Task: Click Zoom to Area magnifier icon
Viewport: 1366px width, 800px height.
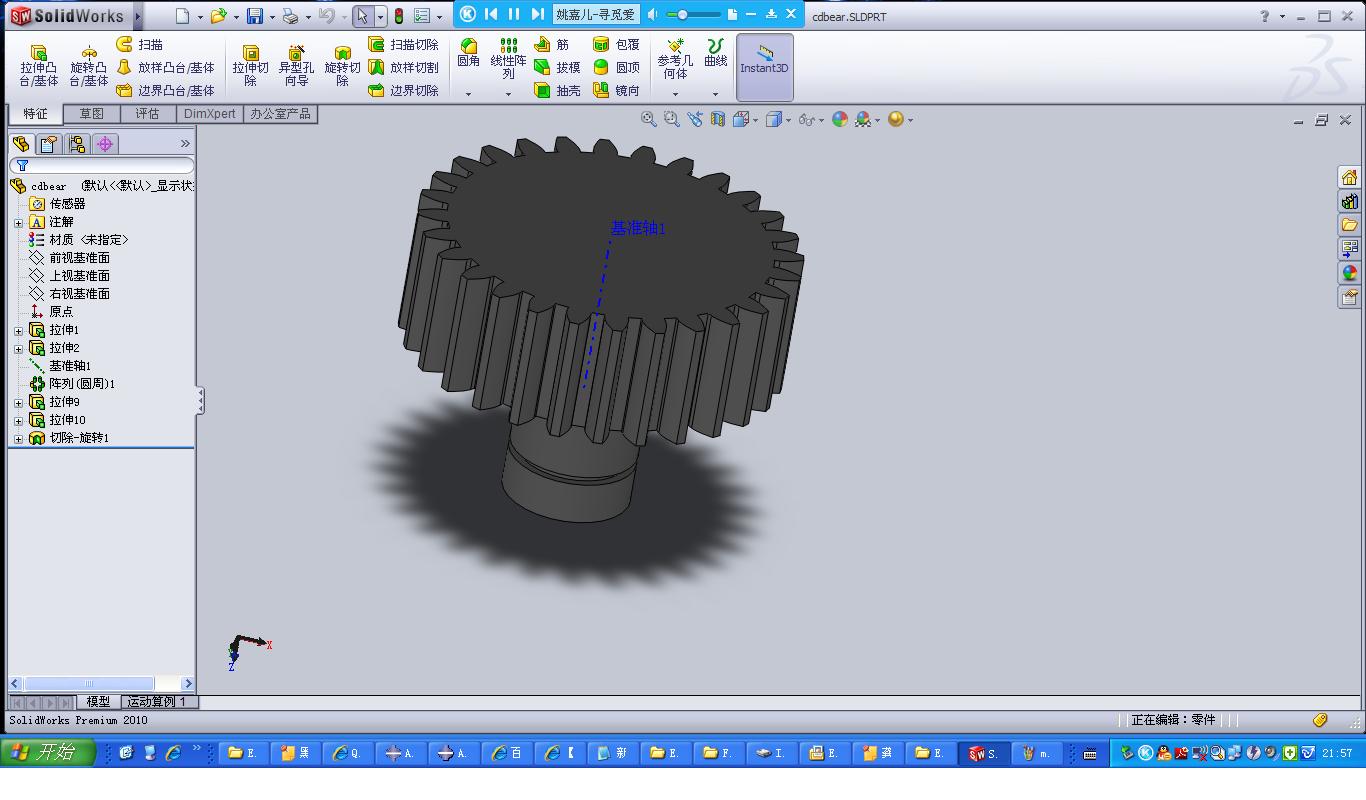Action: click(672, 119)
